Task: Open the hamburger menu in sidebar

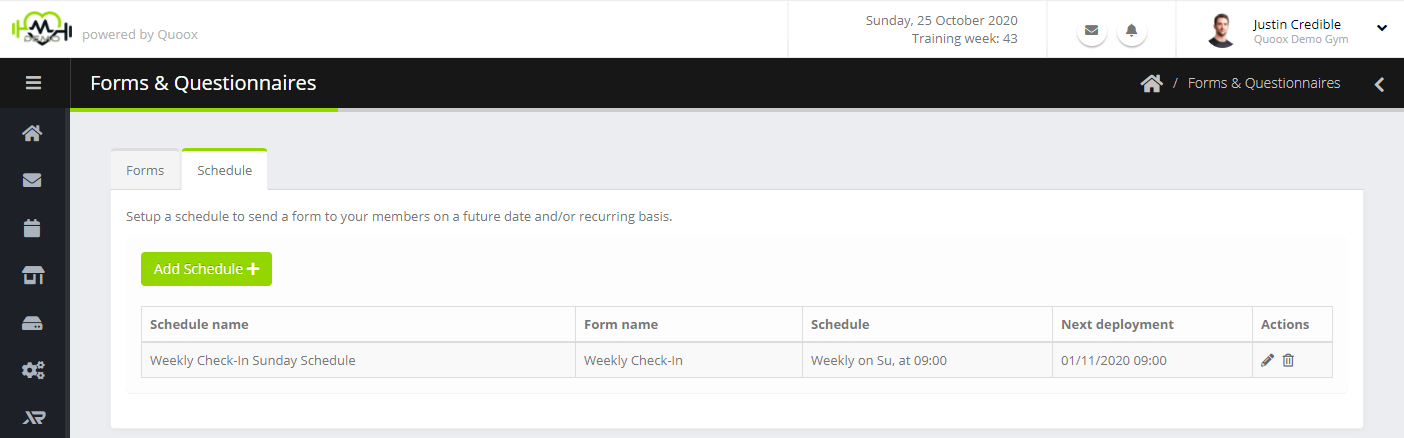Action: (33, 83)
